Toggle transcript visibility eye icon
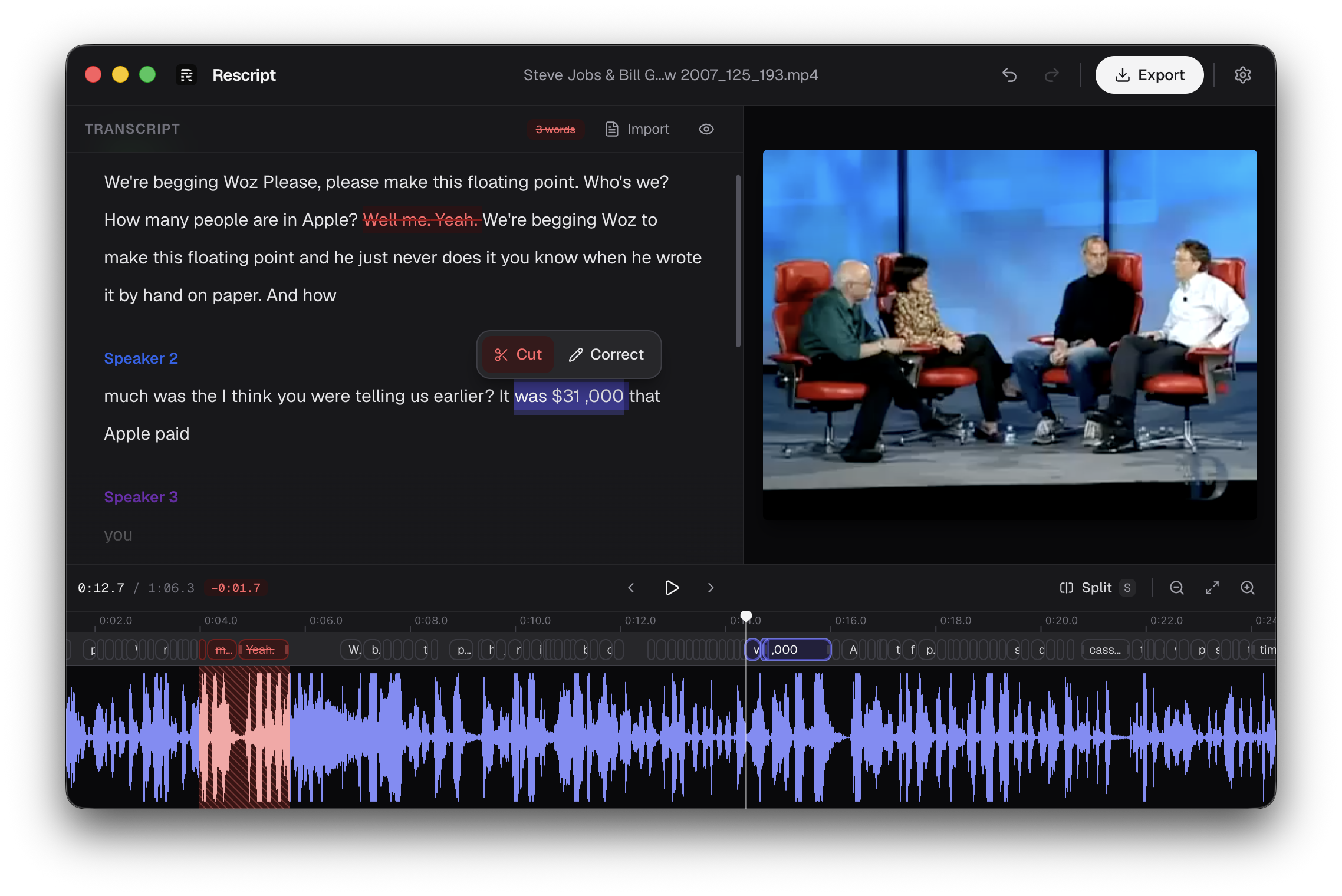The image size is (1342, 896). 706,129
